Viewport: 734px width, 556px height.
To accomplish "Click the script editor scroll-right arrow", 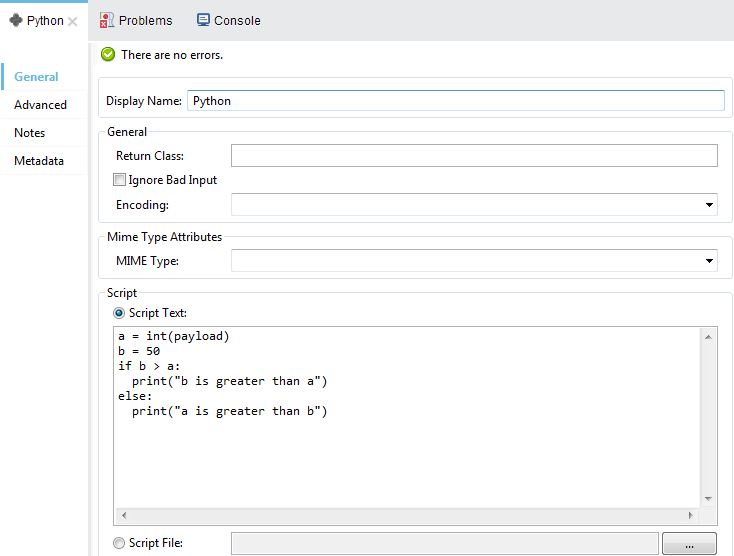I will pos(690,515).
